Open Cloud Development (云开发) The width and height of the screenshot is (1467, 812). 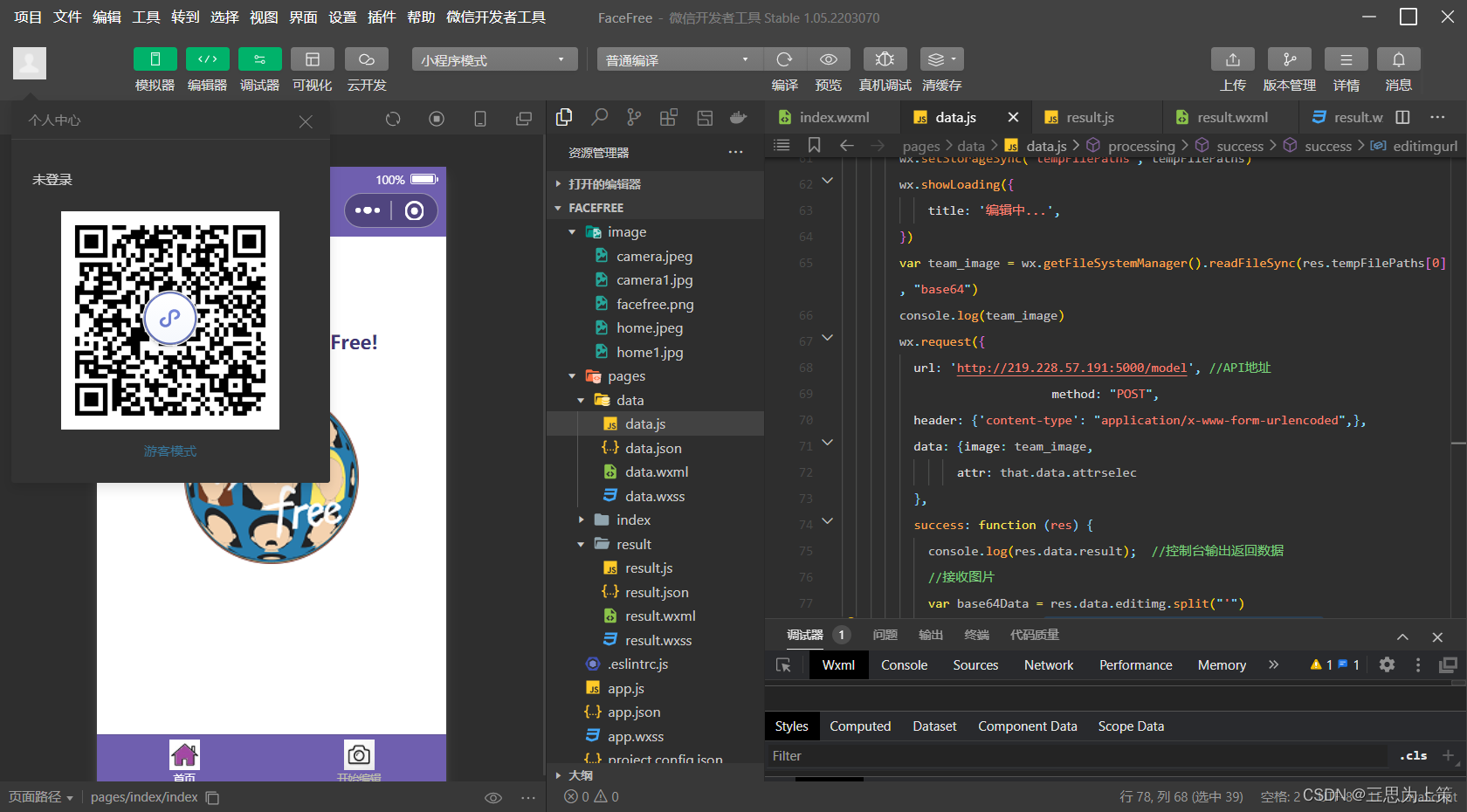367,58
